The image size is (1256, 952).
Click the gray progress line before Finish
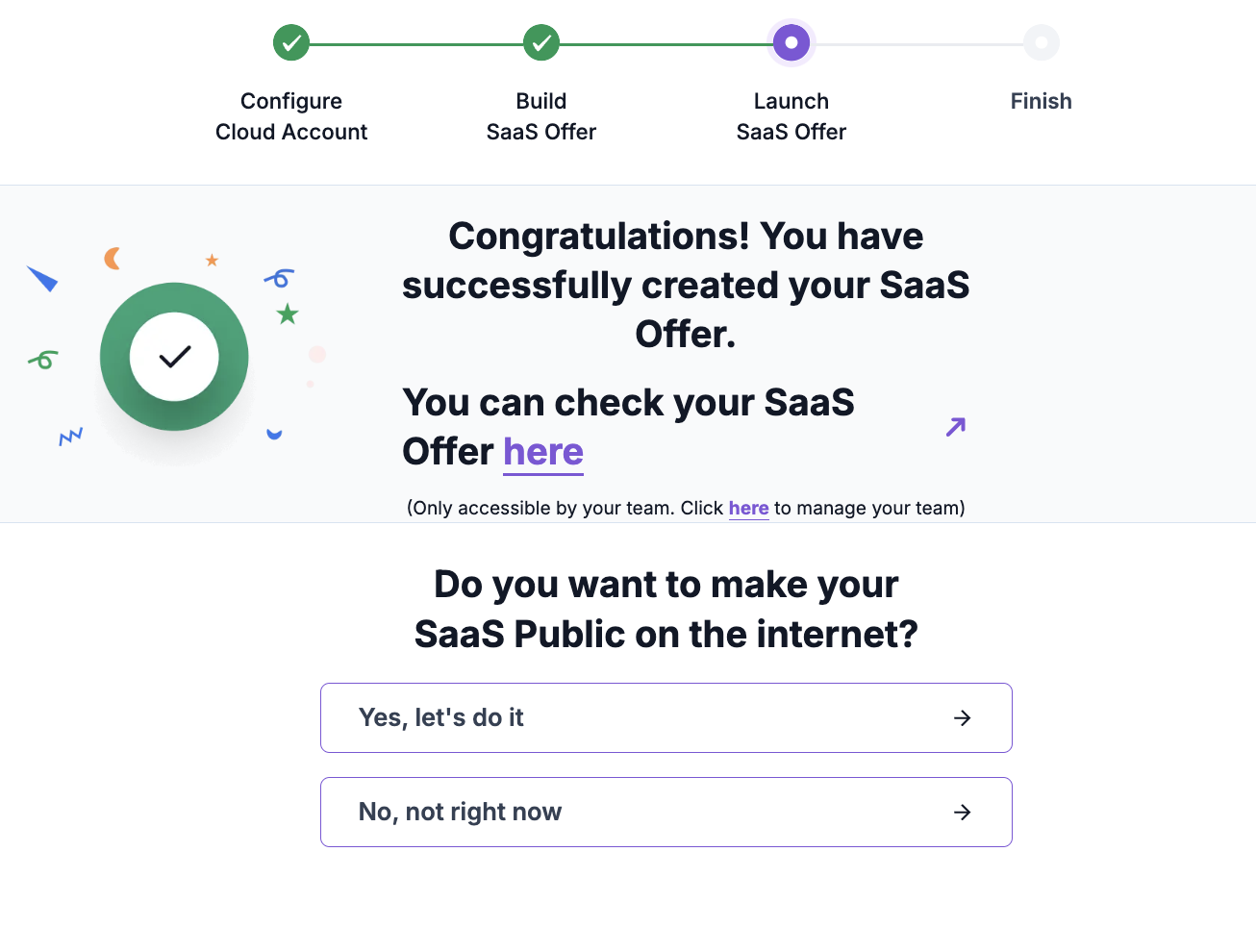pos(918,43)
